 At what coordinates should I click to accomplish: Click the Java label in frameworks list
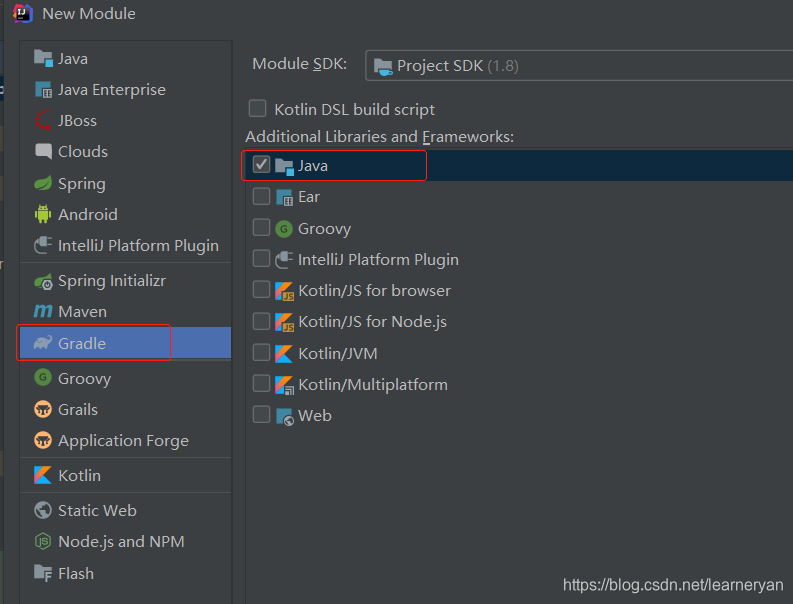coord(313,165)
